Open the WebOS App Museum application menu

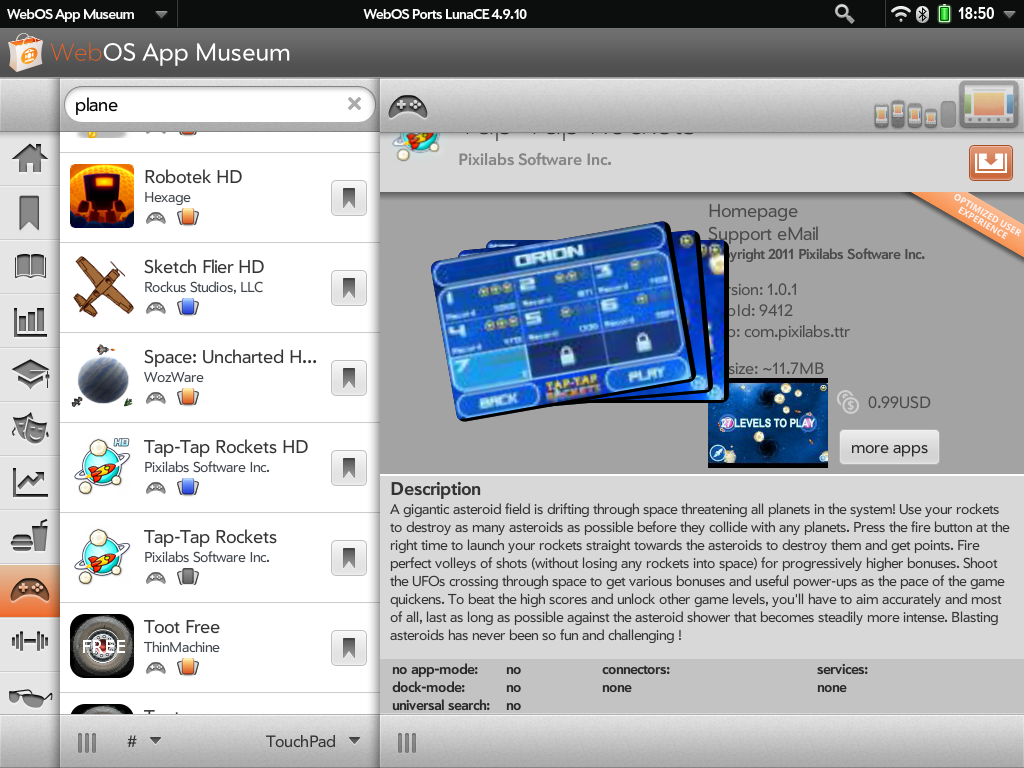[87, 14]
